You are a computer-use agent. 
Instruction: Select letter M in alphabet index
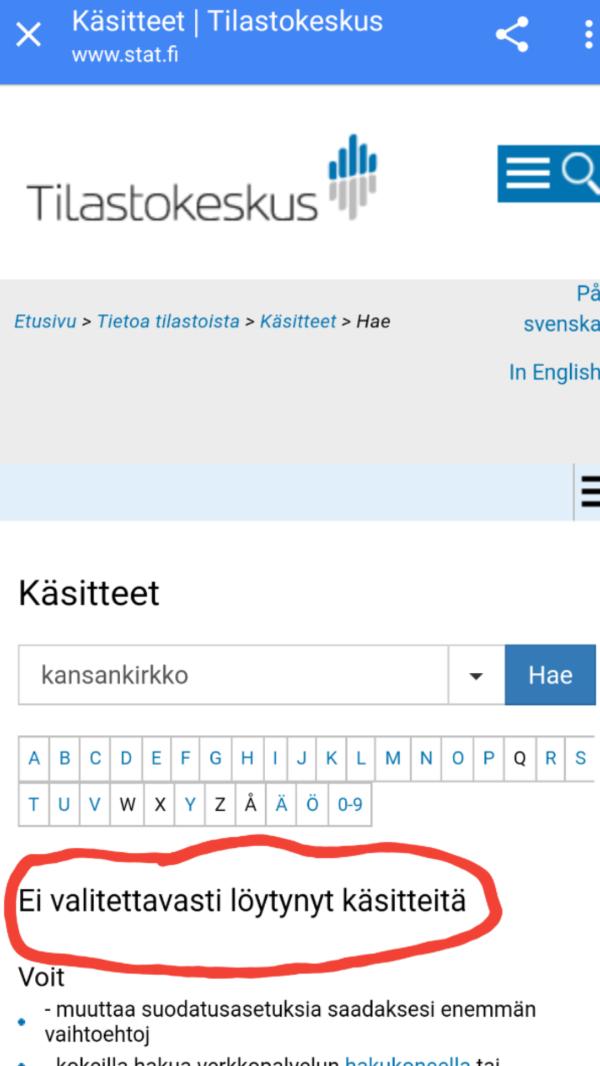[x=393, y=758]
